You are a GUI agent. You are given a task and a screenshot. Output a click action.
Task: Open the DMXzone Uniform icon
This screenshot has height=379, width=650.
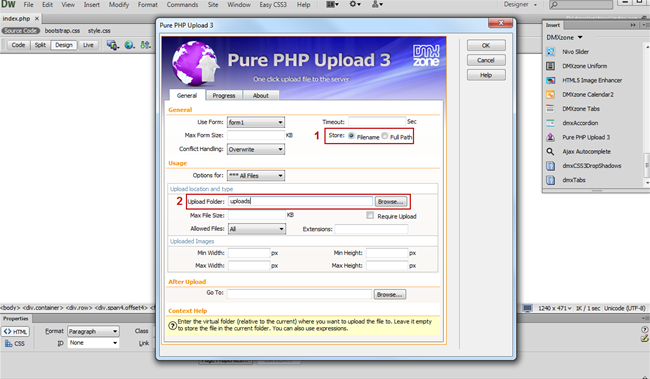(551, 66)
